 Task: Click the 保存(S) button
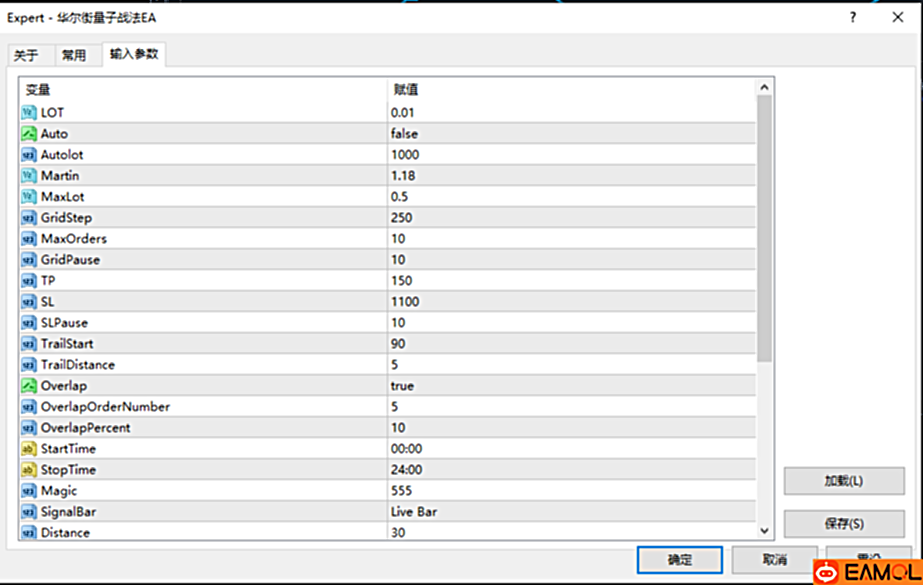click(844, 523)
